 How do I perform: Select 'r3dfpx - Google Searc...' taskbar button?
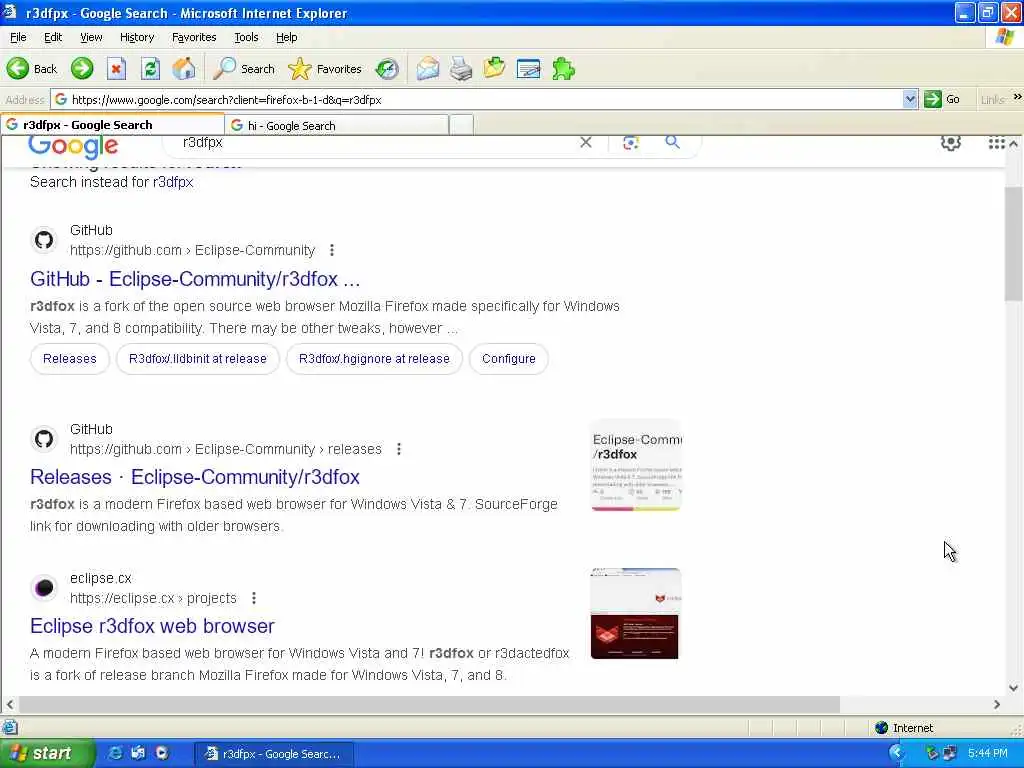274,754
